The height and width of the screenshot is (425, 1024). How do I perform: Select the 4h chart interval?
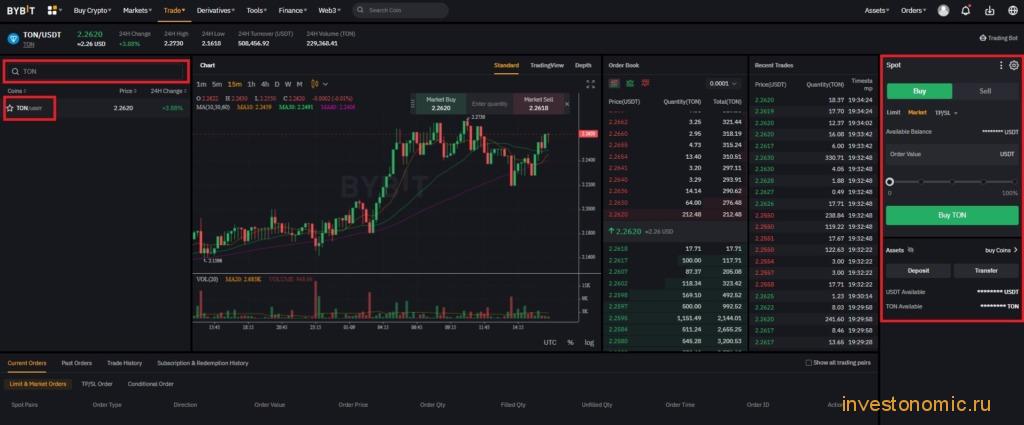264,84
